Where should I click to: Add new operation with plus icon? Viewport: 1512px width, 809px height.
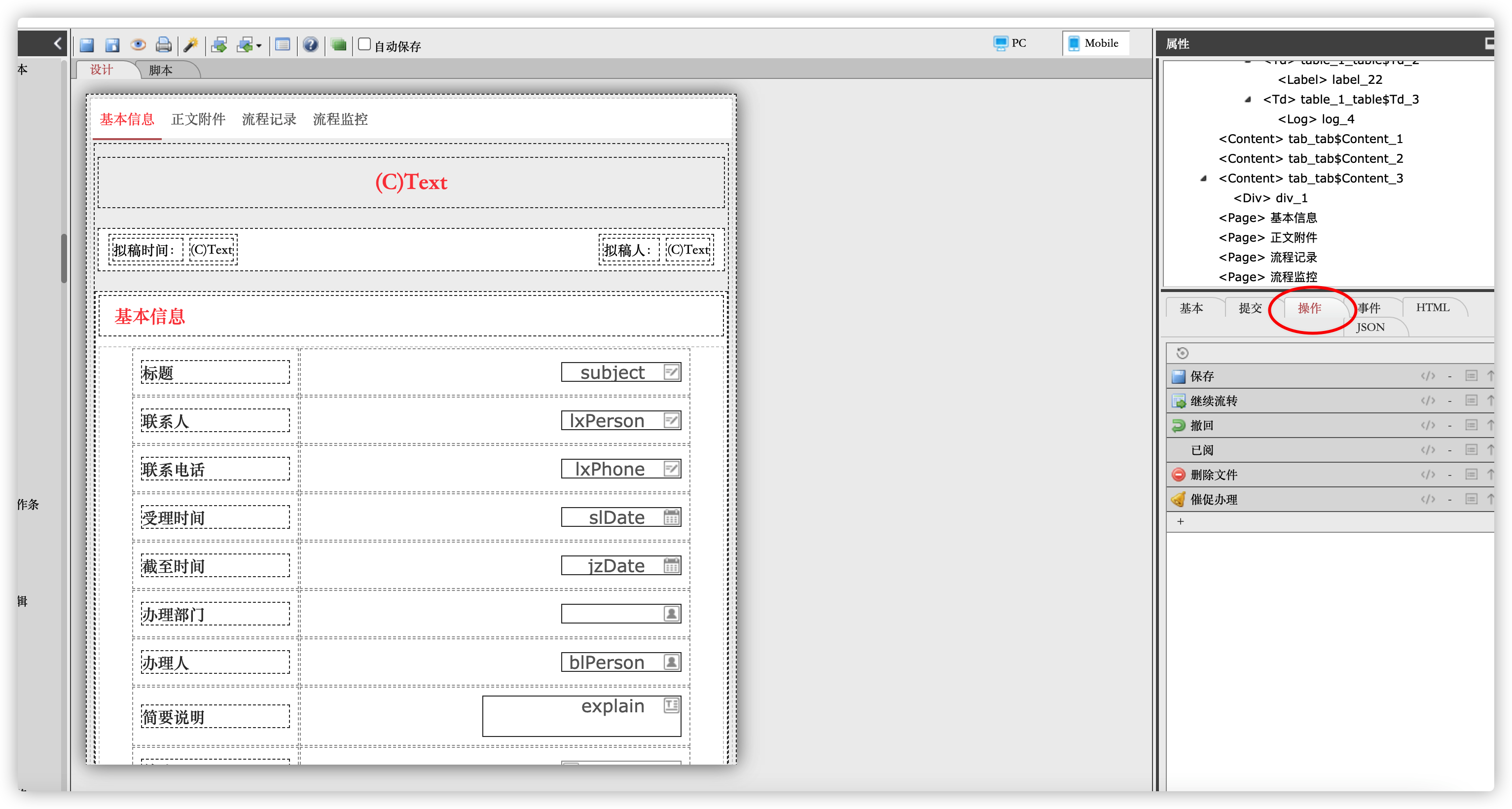coord(1181,521)
